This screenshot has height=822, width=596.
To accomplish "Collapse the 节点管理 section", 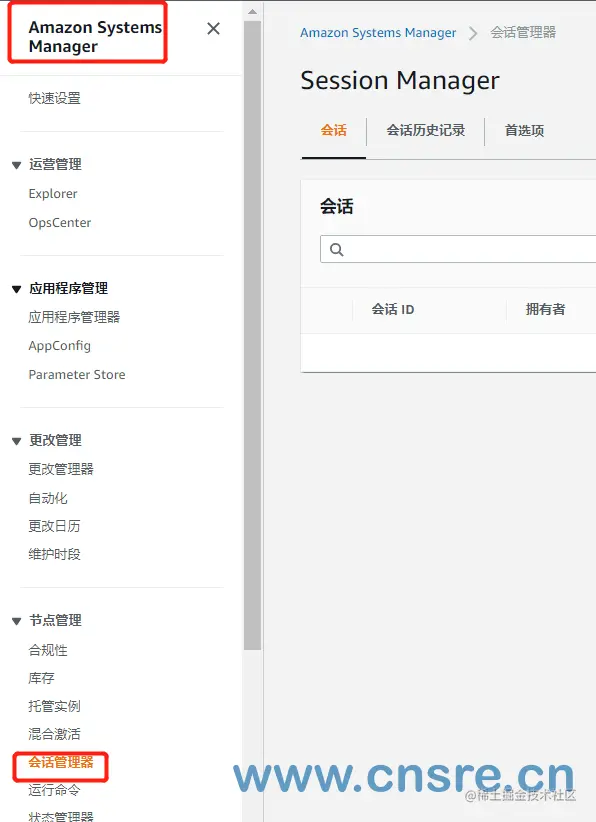I will (16, 621).
